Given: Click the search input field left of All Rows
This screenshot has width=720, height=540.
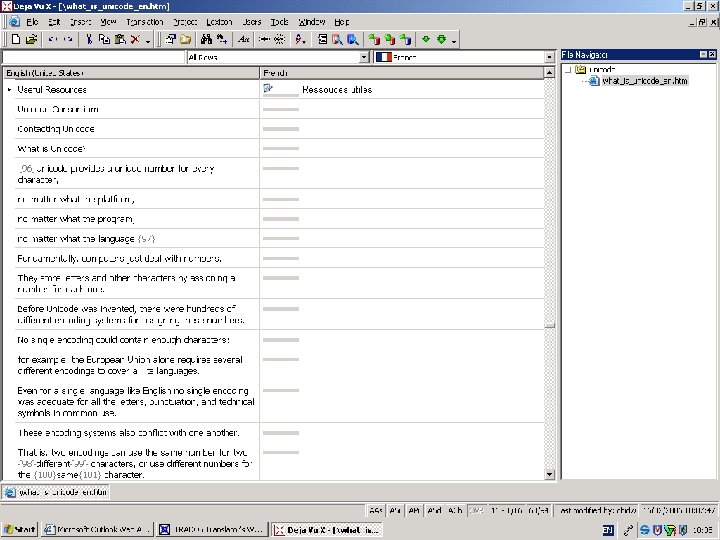Looking at the screenshot, I should (93, 57).
